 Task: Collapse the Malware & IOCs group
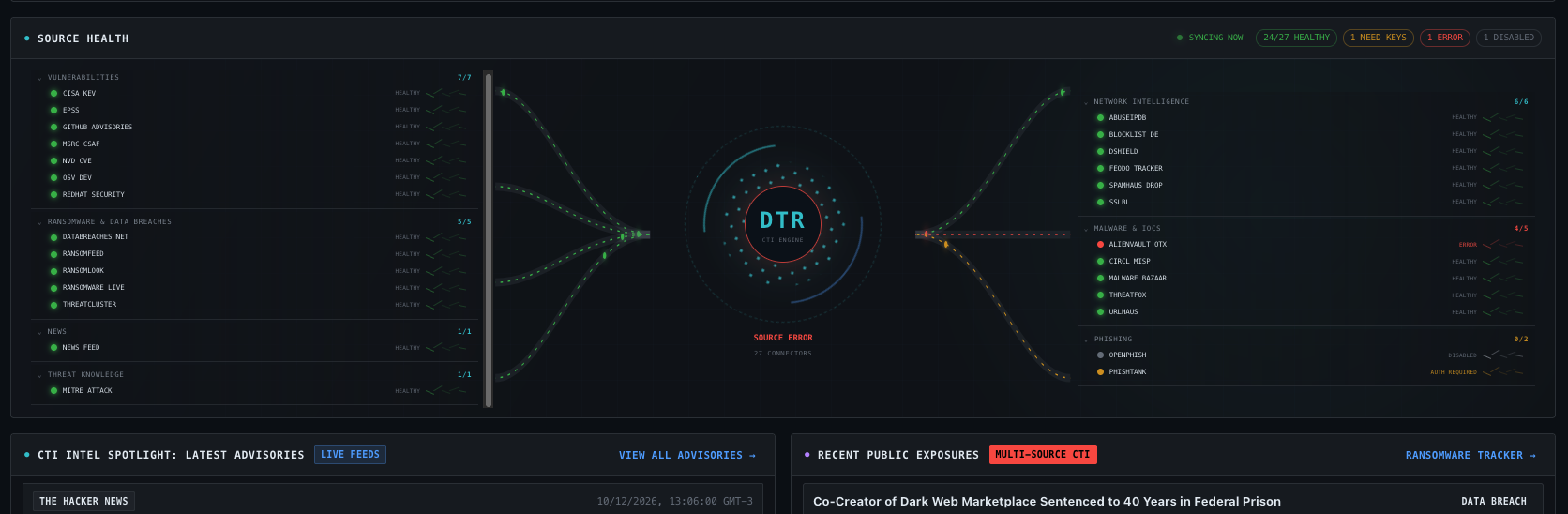point(1086,229)
